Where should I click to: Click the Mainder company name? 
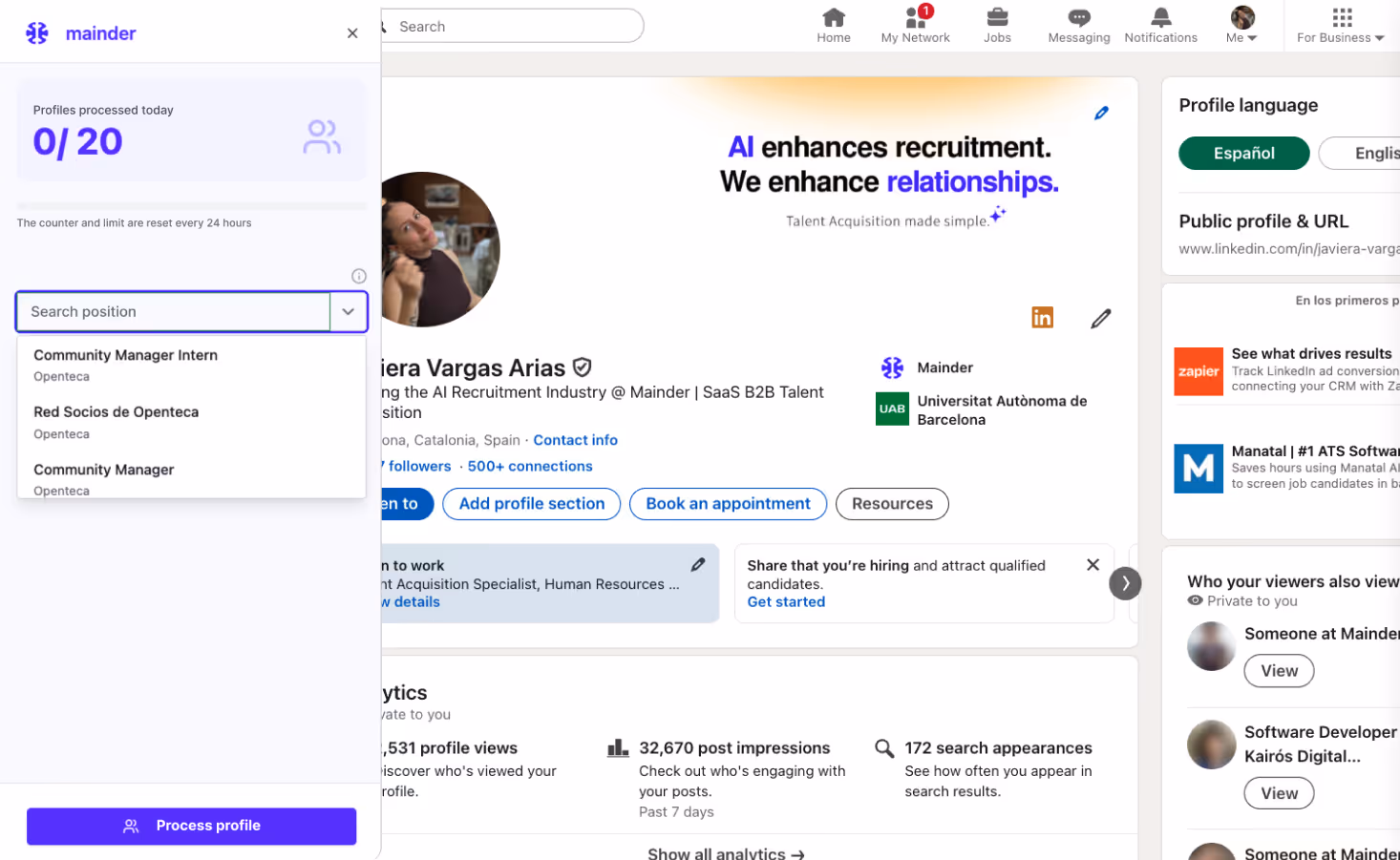pyautogui.click(x=944, y=367)
